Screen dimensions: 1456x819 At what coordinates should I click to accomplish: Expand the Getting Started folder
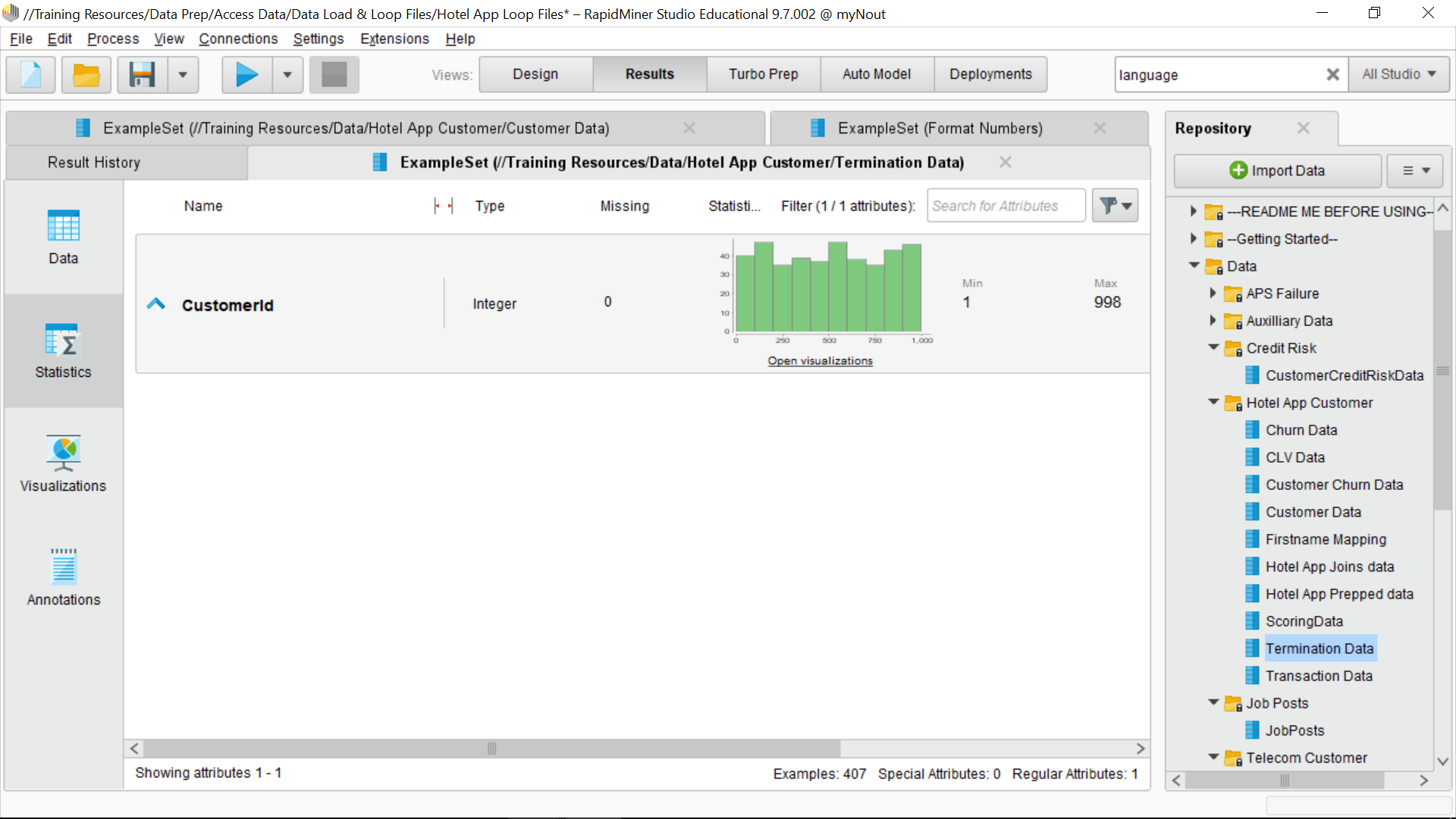(1193, 239)
